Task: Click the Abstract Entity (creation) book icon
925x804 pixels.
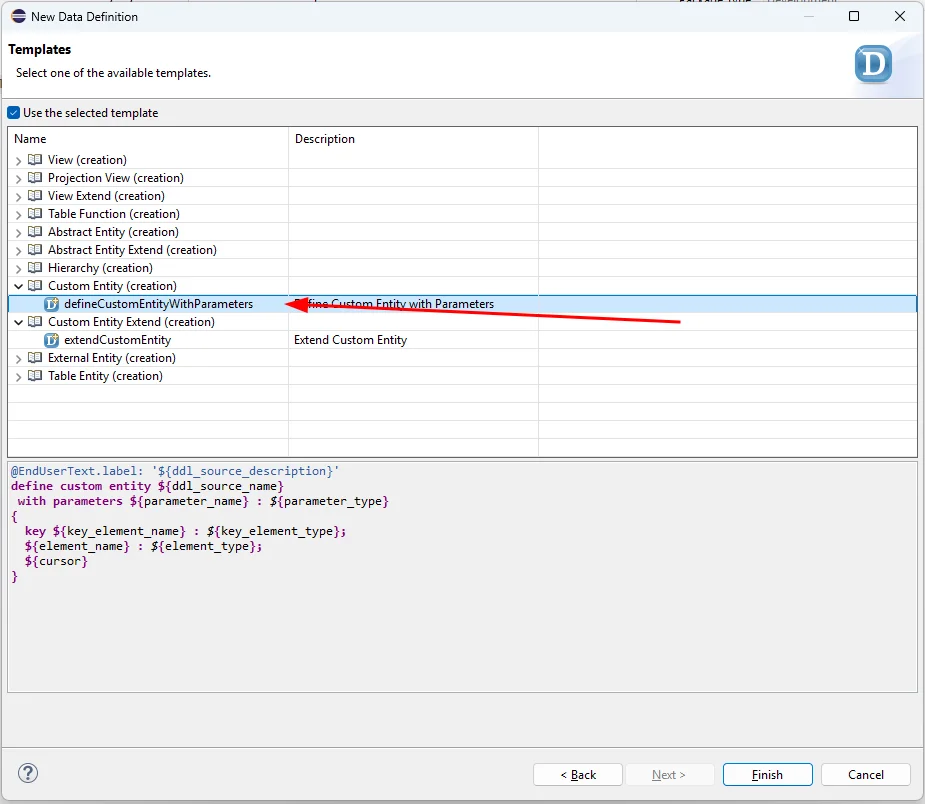Action: pos(35,231)
